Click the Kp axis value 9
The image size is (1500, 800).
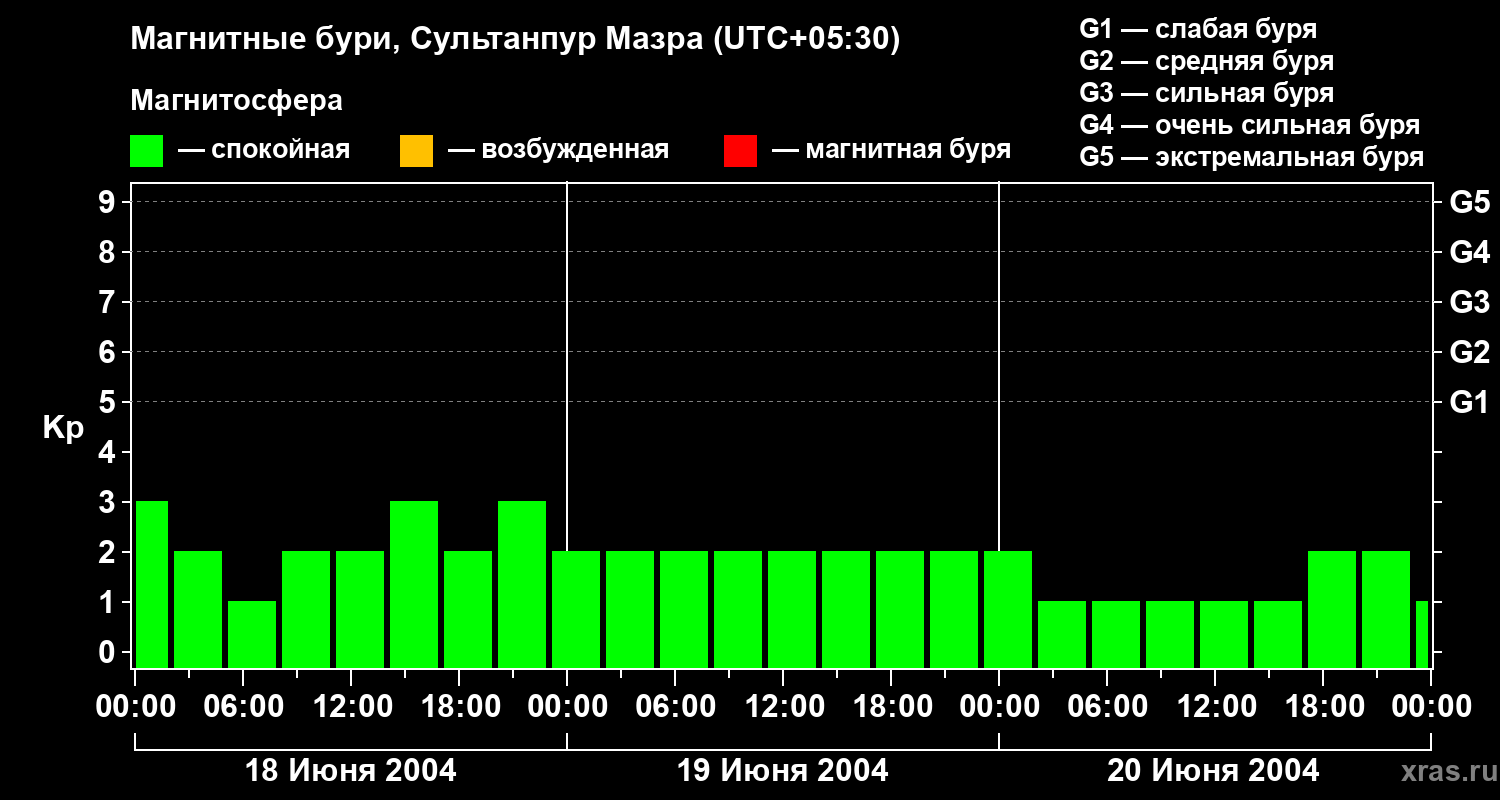(109, 203)
